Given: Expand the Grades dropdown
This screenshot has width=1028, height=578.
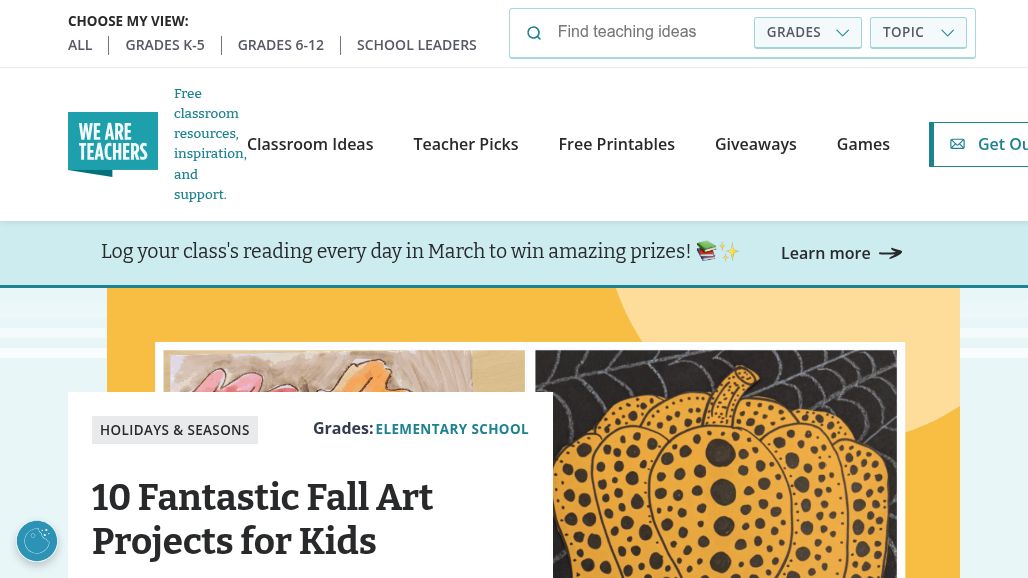Looking at the screenshot, I should click(x=807, y=32).
